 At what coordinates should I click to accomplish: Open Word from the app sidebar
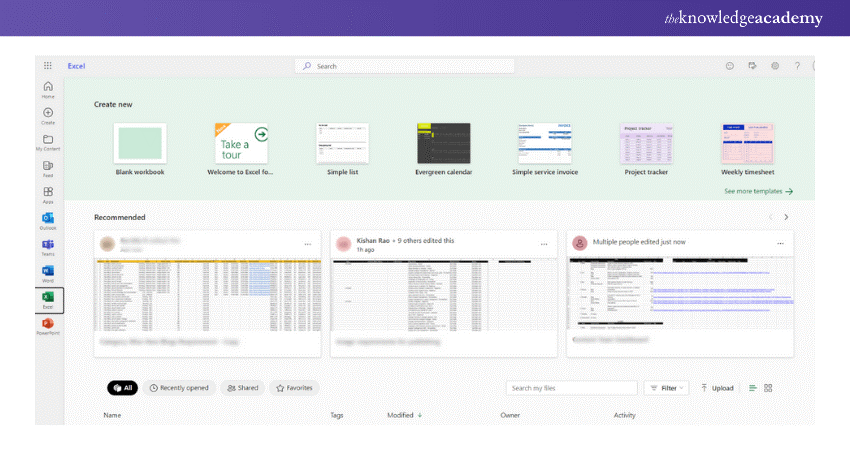point(48,273)
